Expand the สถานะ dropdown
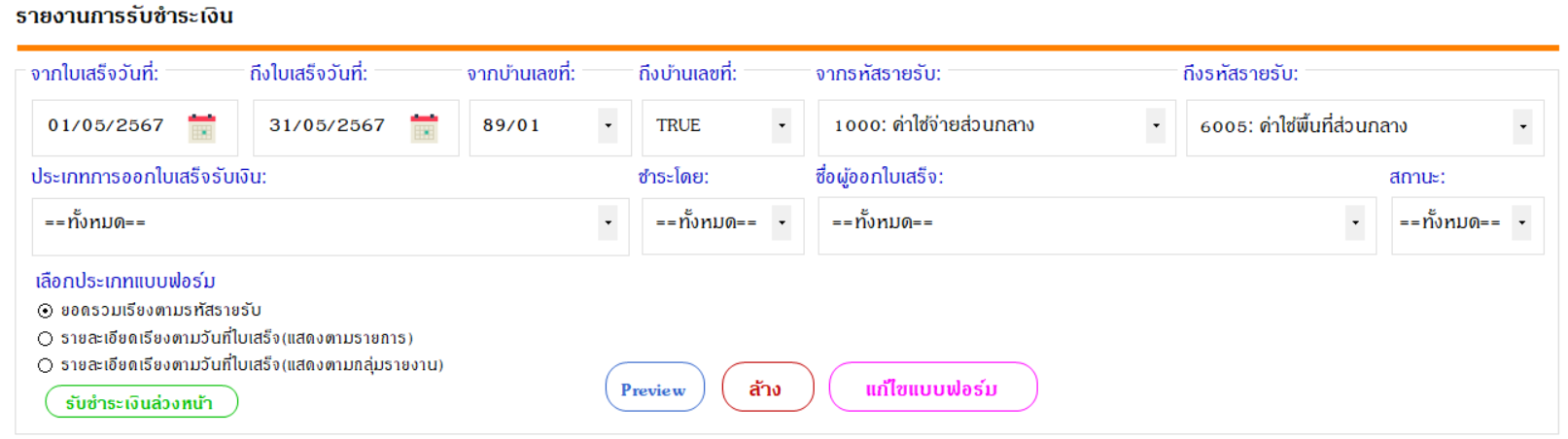Image resolution: width=1568 pixels, height=439 pixels. pos(1521,222)
